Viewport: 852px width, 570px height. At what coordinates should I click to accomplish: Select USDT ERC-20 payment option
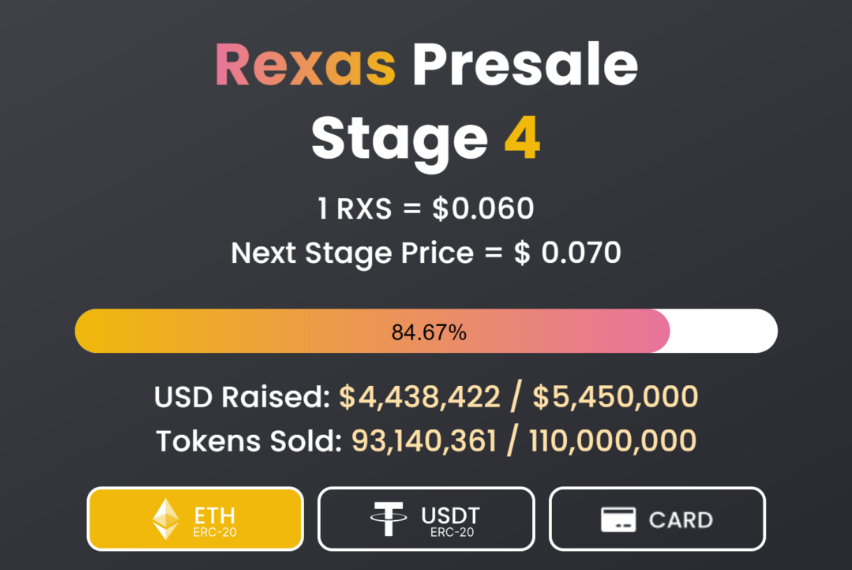426,519
